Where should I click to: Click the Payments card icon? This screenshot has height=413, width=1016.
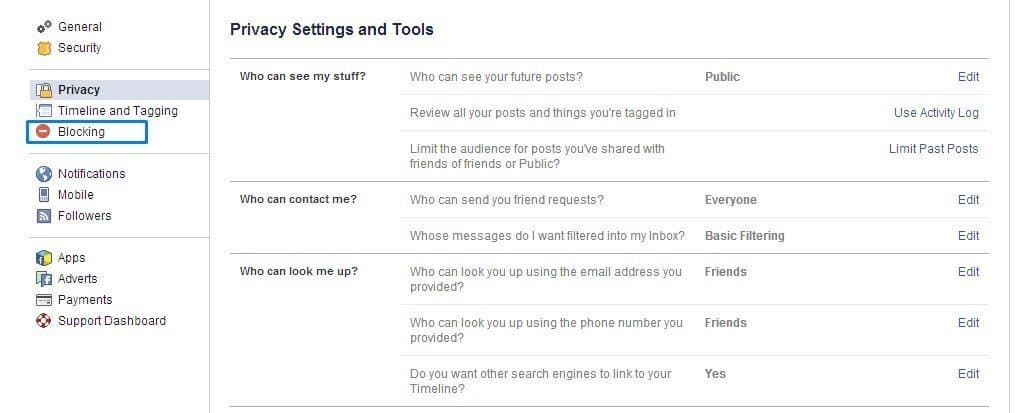pyautogui.click(x=44, y=300)
